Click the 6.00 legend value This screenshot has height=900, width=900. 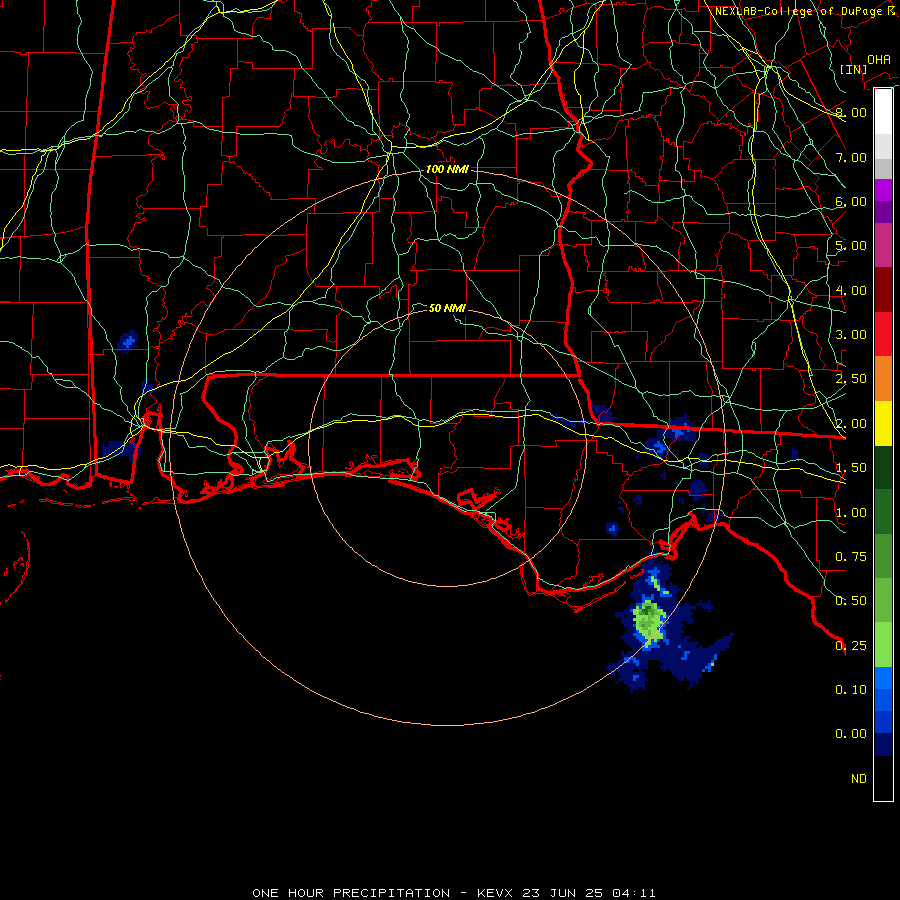click(851, 201)
